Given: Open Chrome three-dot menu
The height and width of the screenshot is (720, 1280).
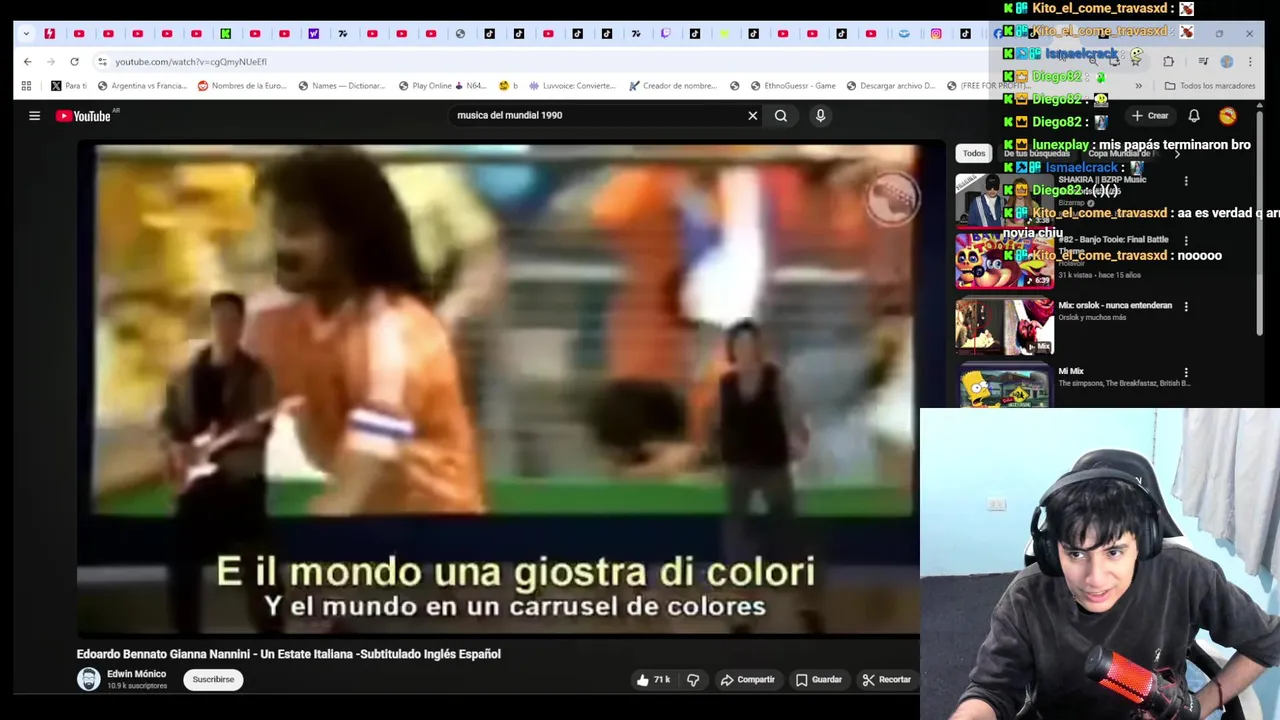Looking at the screenshot, I should tap(1250, 61).
